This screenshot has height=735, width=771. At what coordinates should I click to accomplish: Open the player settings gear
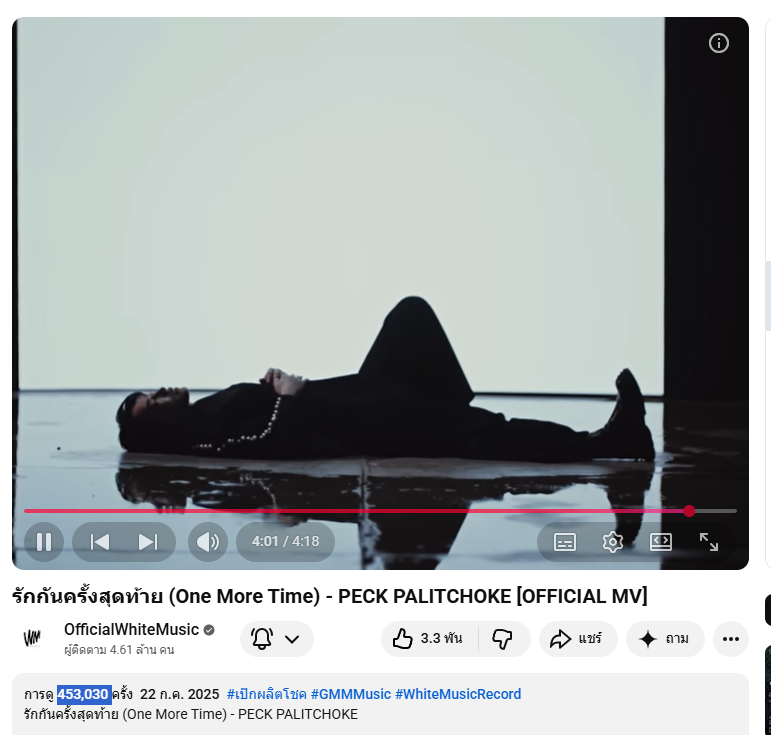coord(613,542)
